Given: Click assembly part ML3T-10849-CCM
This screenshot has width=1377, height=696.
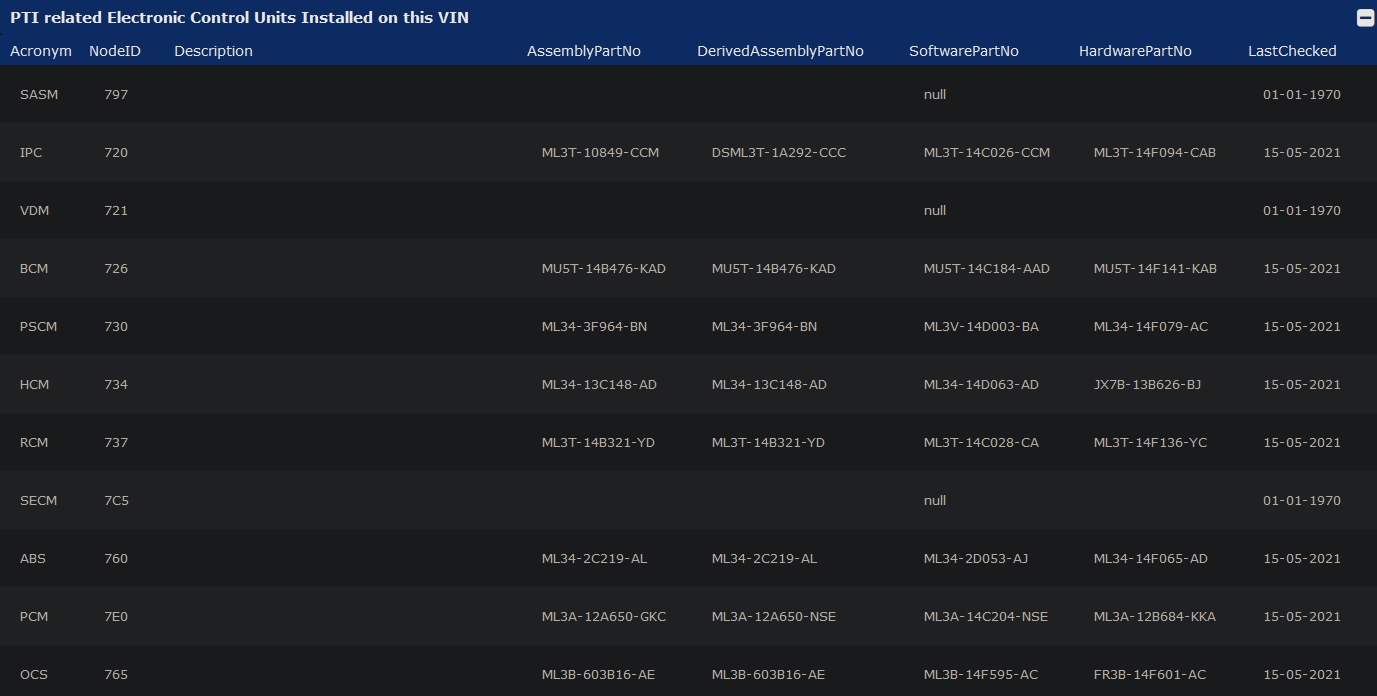Looking at the screenshot, I should (600, 153).
